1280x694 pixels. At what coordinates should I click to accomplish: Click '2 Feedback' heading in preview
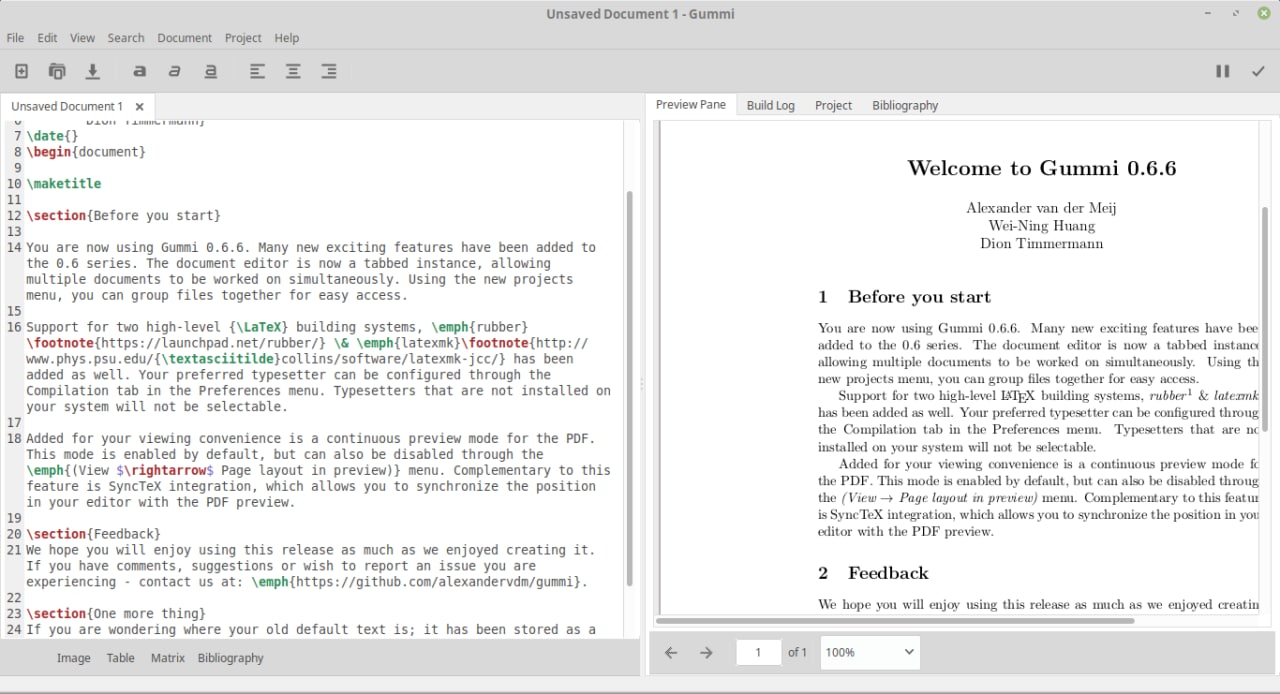(x=873, y=573)
